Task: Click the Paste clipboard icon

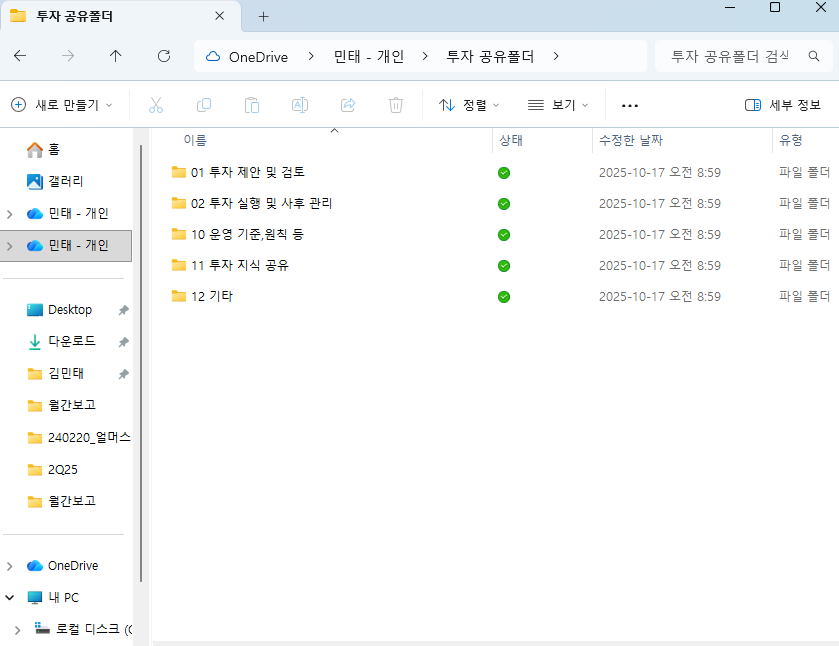Action: click(252, 105)
